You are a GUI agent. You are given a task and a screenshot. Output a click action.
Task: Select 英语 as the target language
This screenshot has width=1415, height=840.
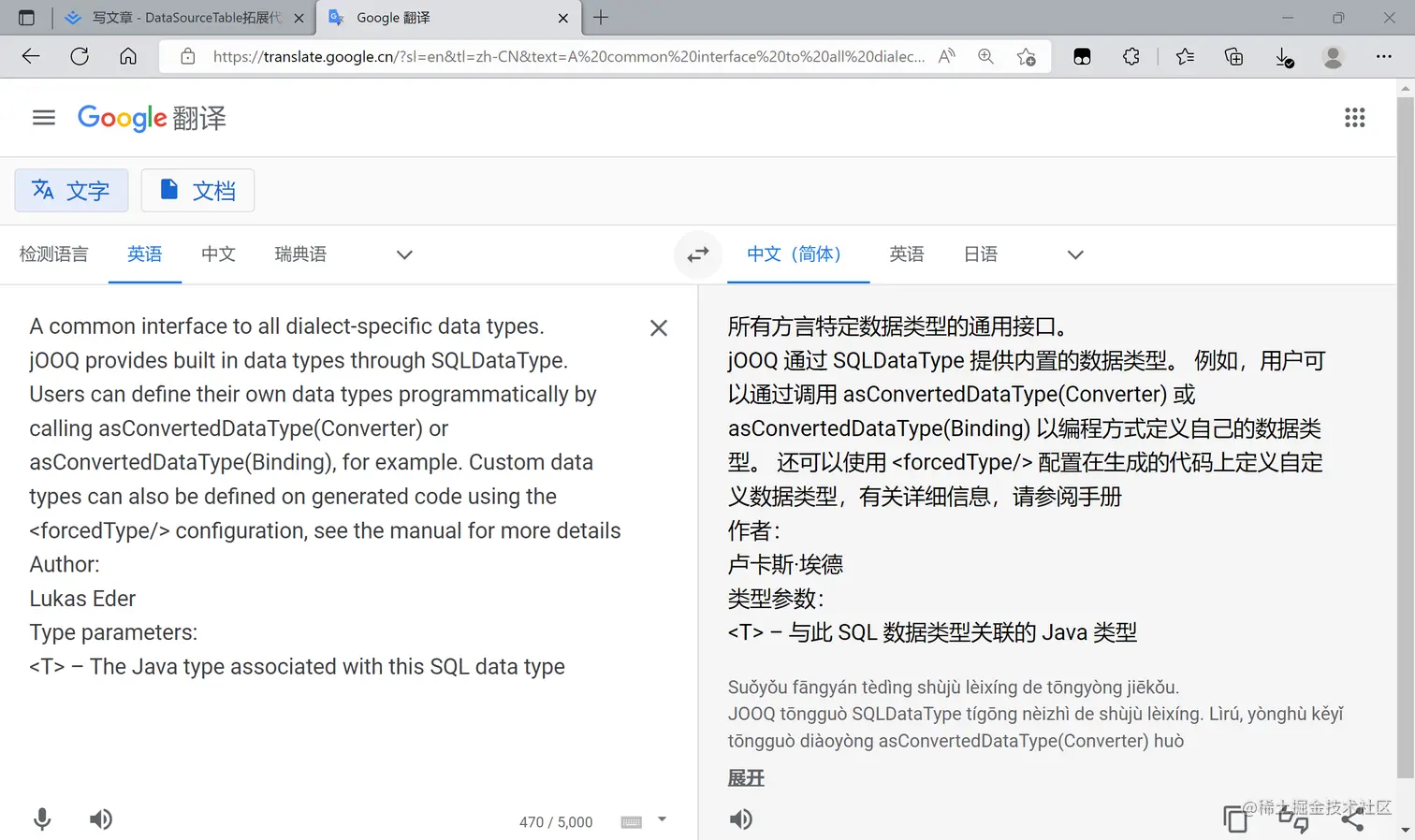pos(907,254)
